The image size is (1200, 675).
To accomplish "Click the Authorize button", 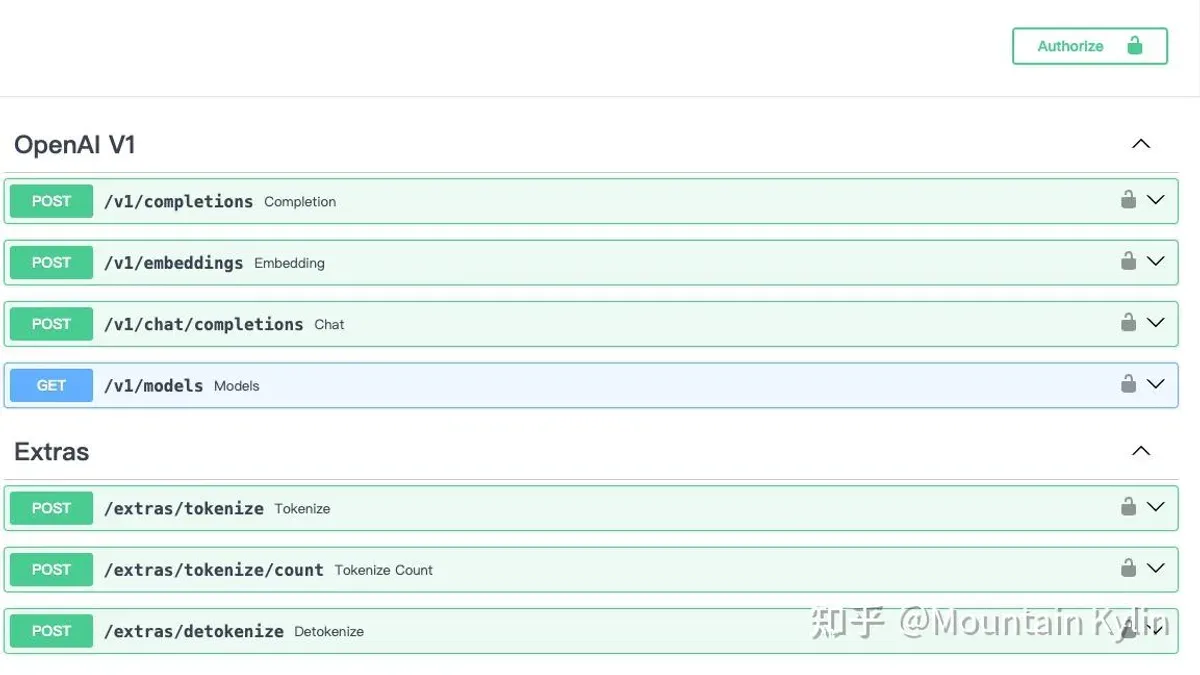I will pyautogui.click(x=1090, y=46).
